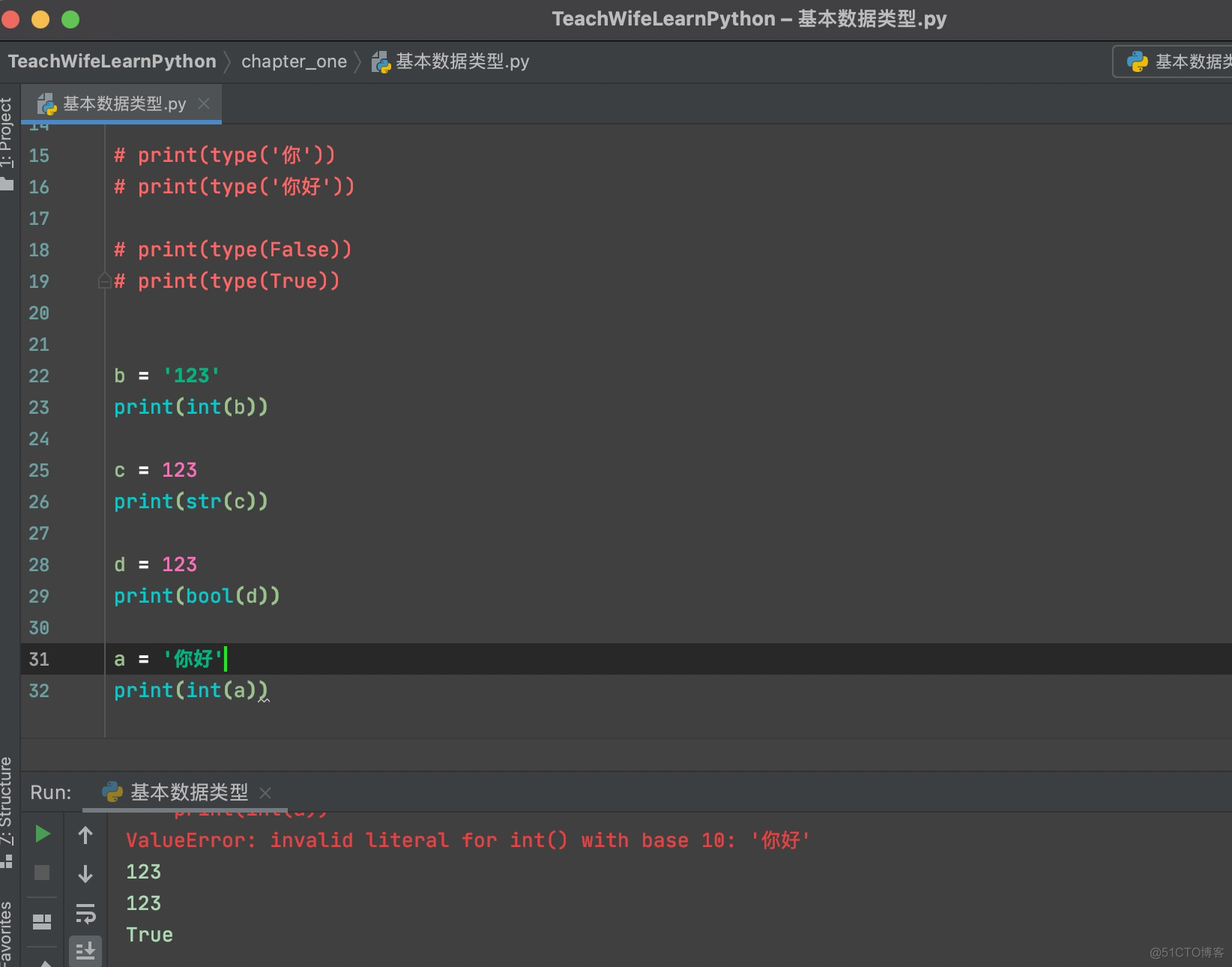Click the commented print(type(False)) line
This screenshot has height=967, width=1232.
(x=232, y=250)
